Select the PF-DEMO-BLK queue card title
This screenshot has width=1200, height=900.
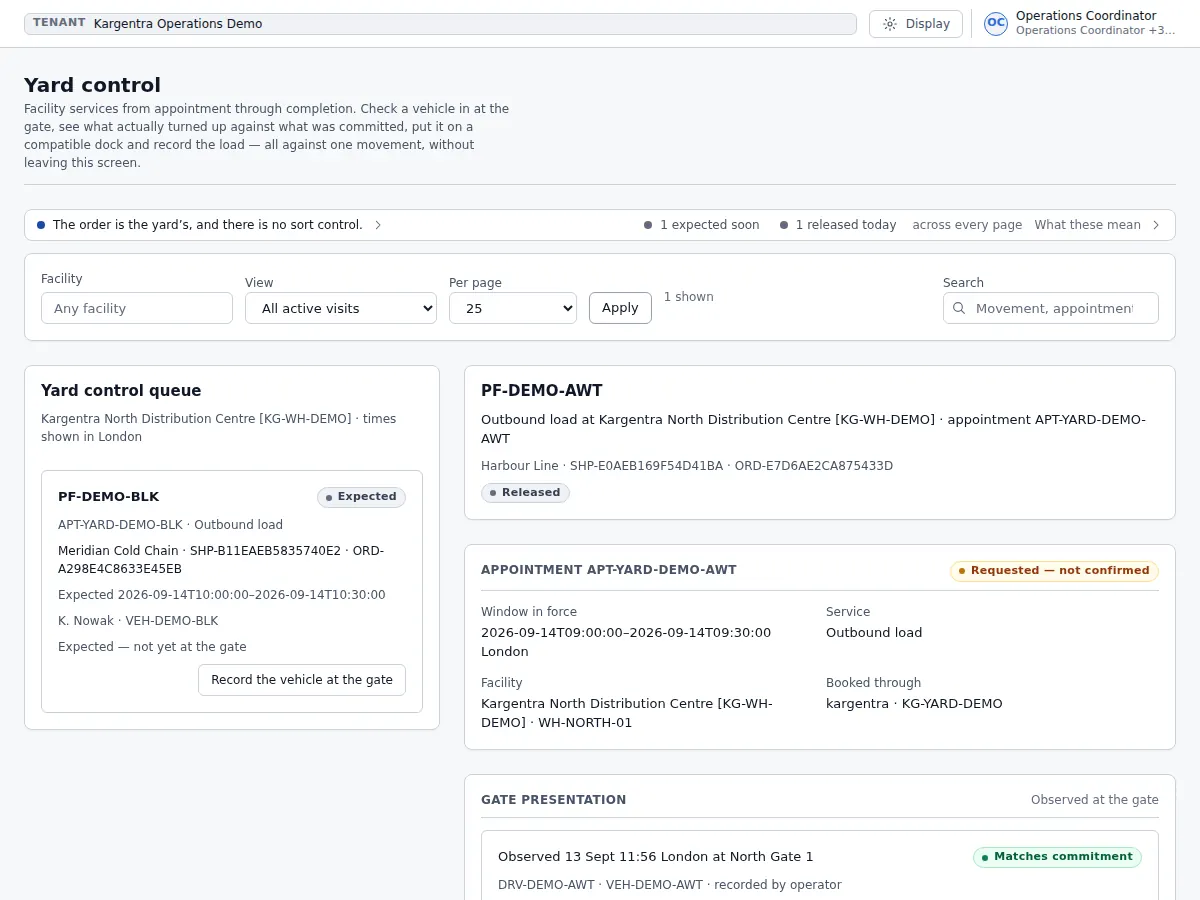109,497
